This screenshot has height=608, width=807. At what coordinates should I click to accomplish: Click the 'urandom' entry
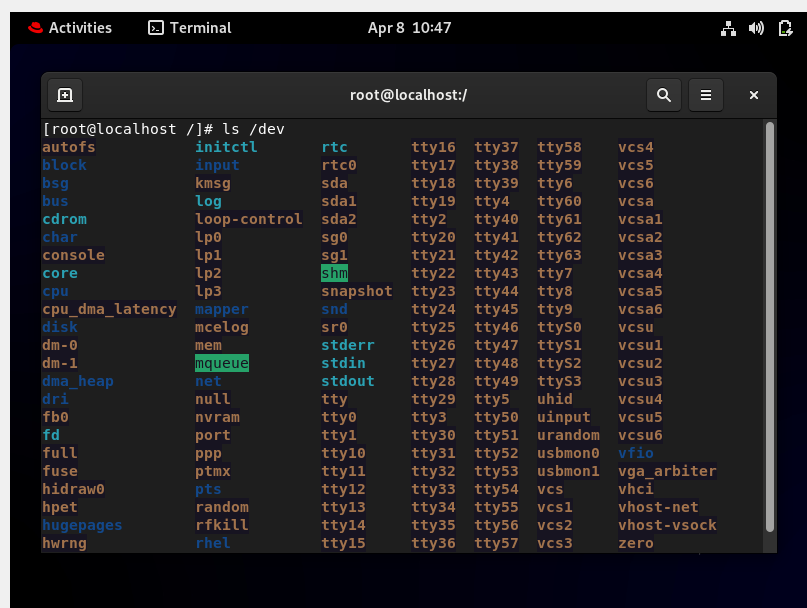click(x=568, y=436)
